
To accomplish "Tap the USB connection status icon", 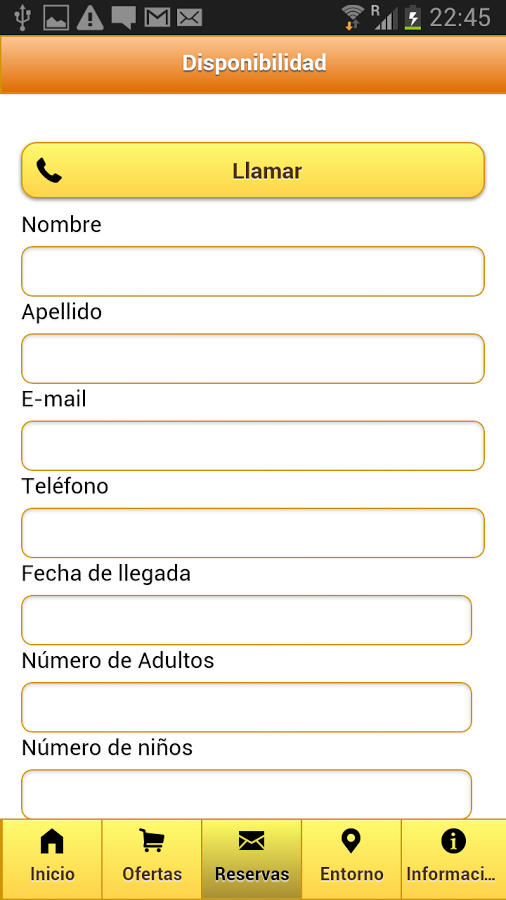I will [x=23, y=17].
